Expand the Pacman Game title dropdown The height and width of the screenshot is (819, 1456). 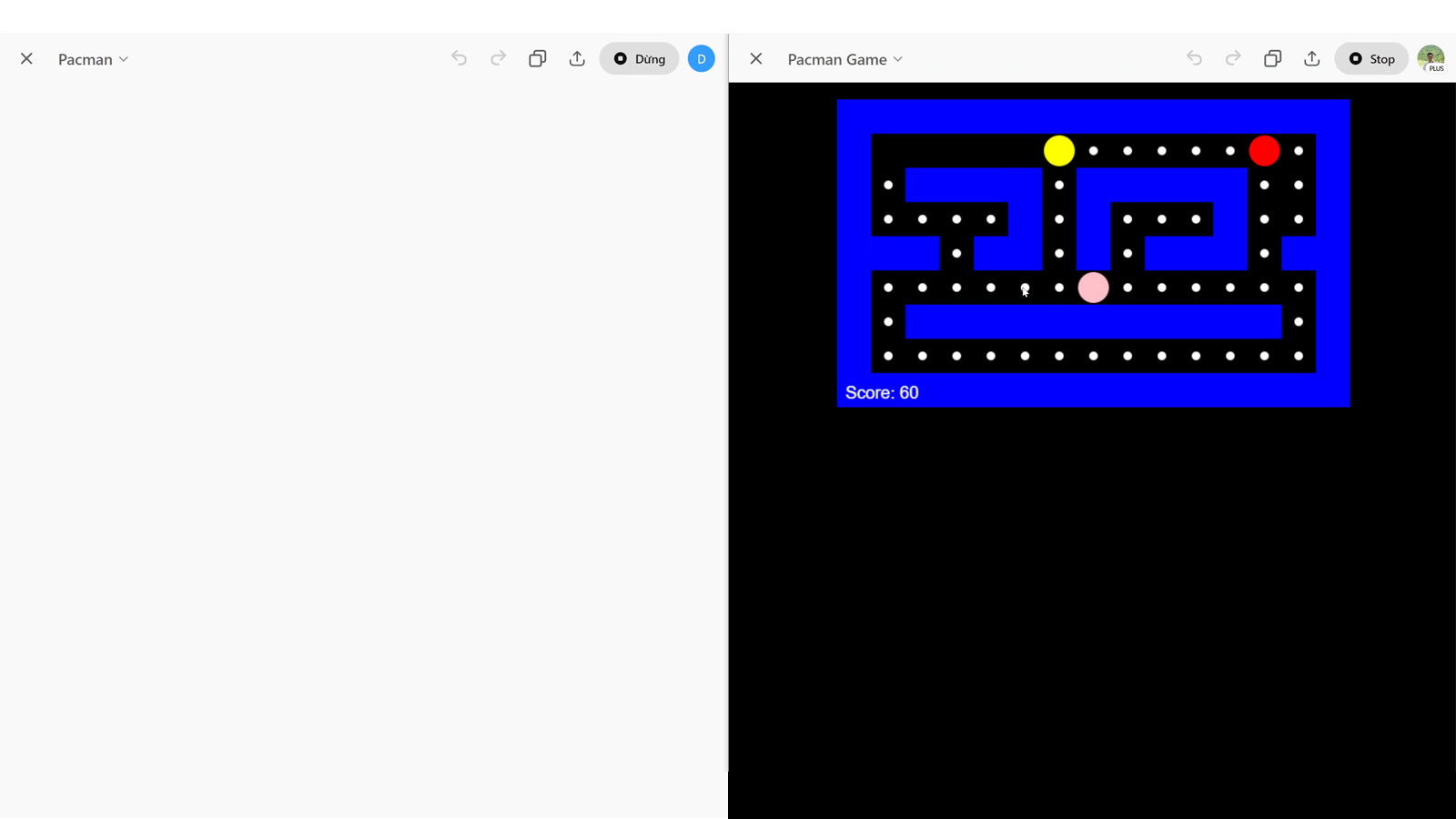pos(845,59)
